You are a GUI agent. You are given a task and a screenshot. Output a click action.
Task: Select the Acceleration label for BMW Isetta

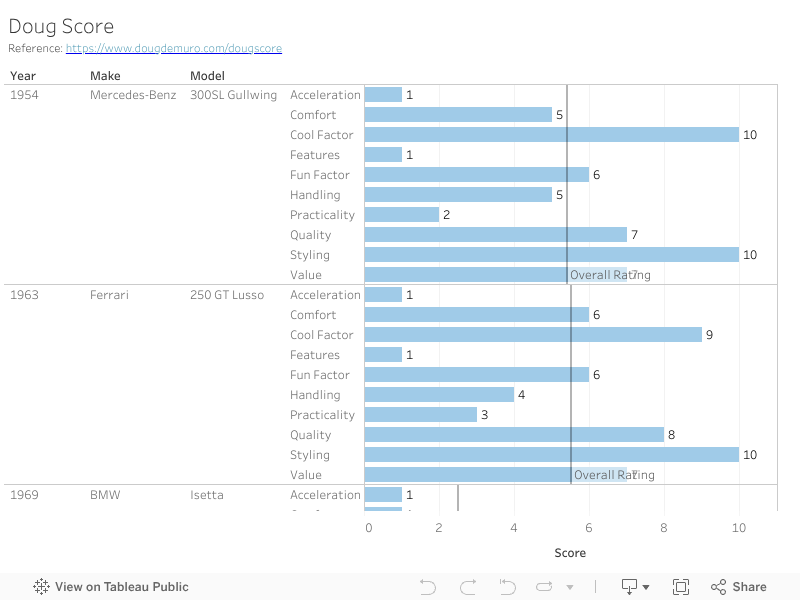click(325, 495)
